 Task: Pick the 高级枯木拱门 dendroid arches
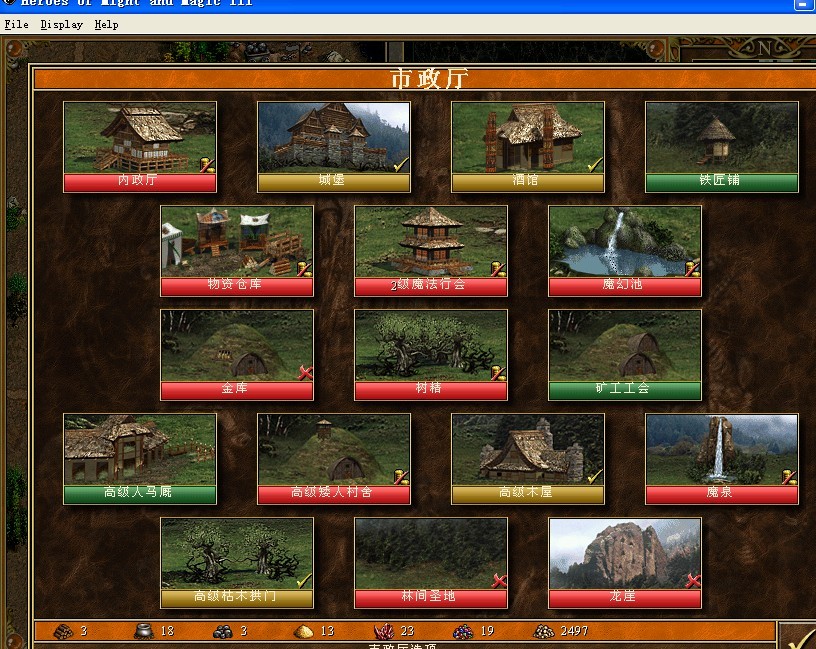click(x=237, y=563)
